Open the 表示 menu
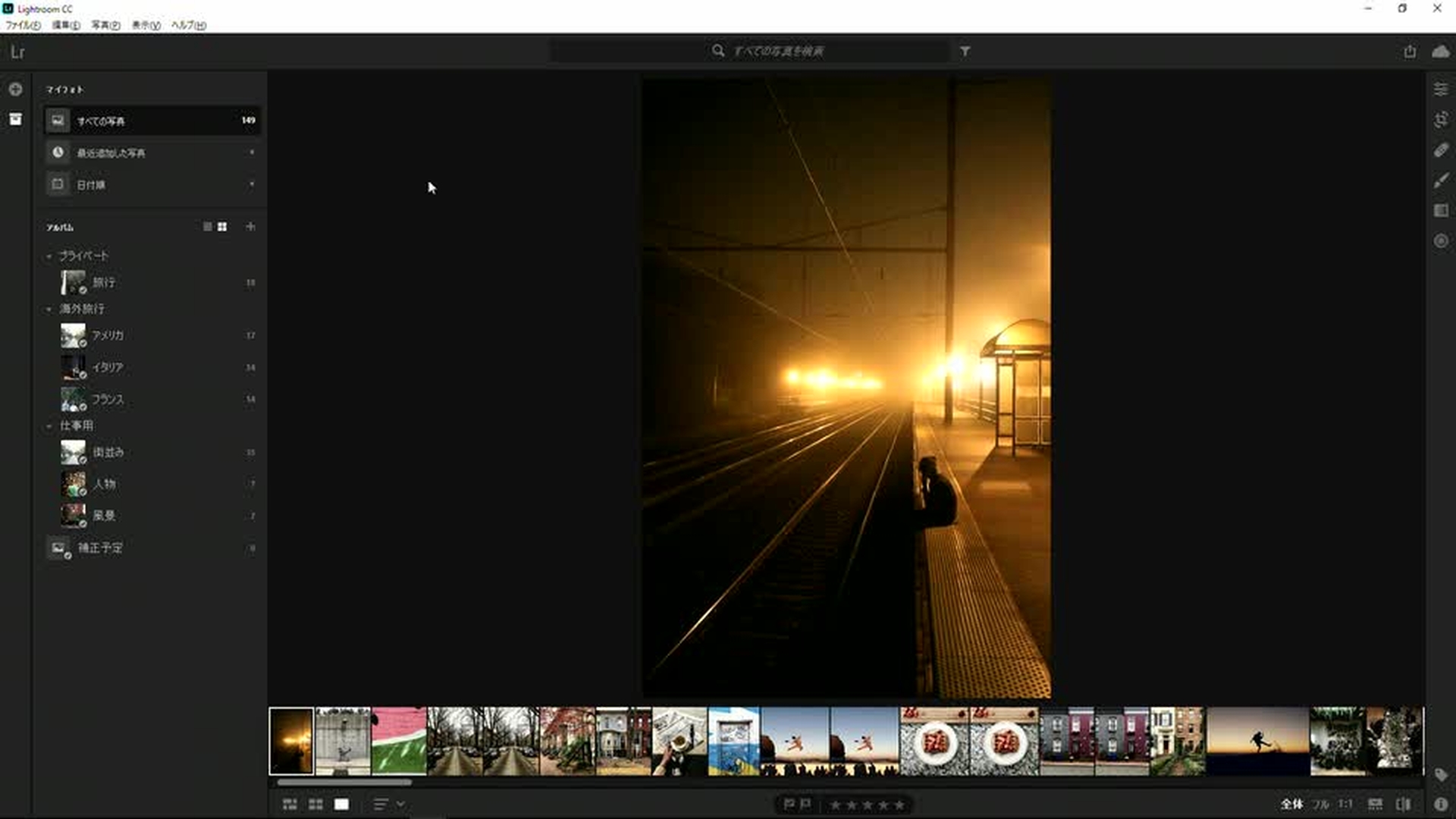The width and height of the screenshot is (1456, 819). tap(146, 25)
